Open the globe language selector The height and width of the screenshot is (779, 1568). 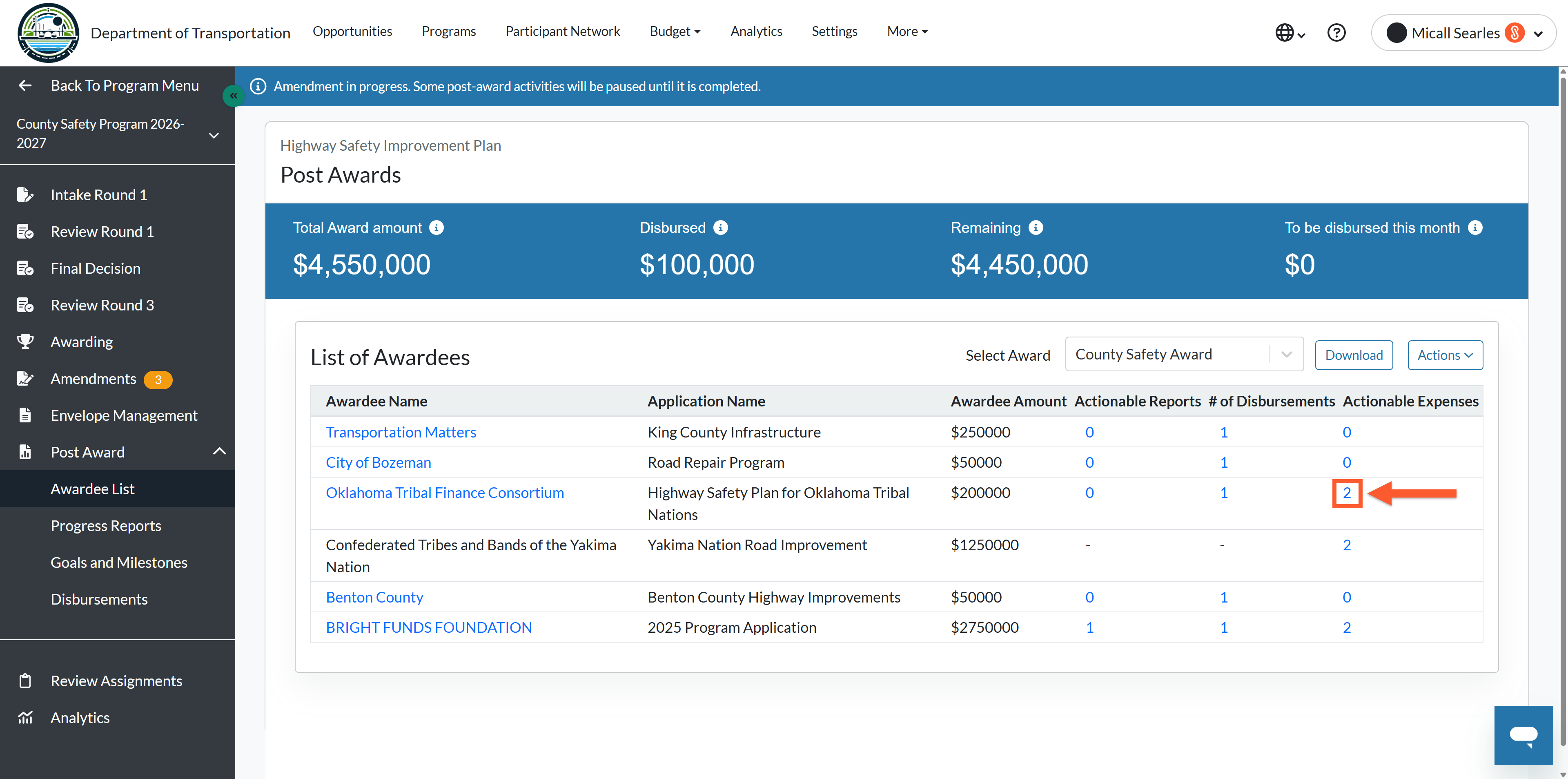click(x=1290, y=32)
